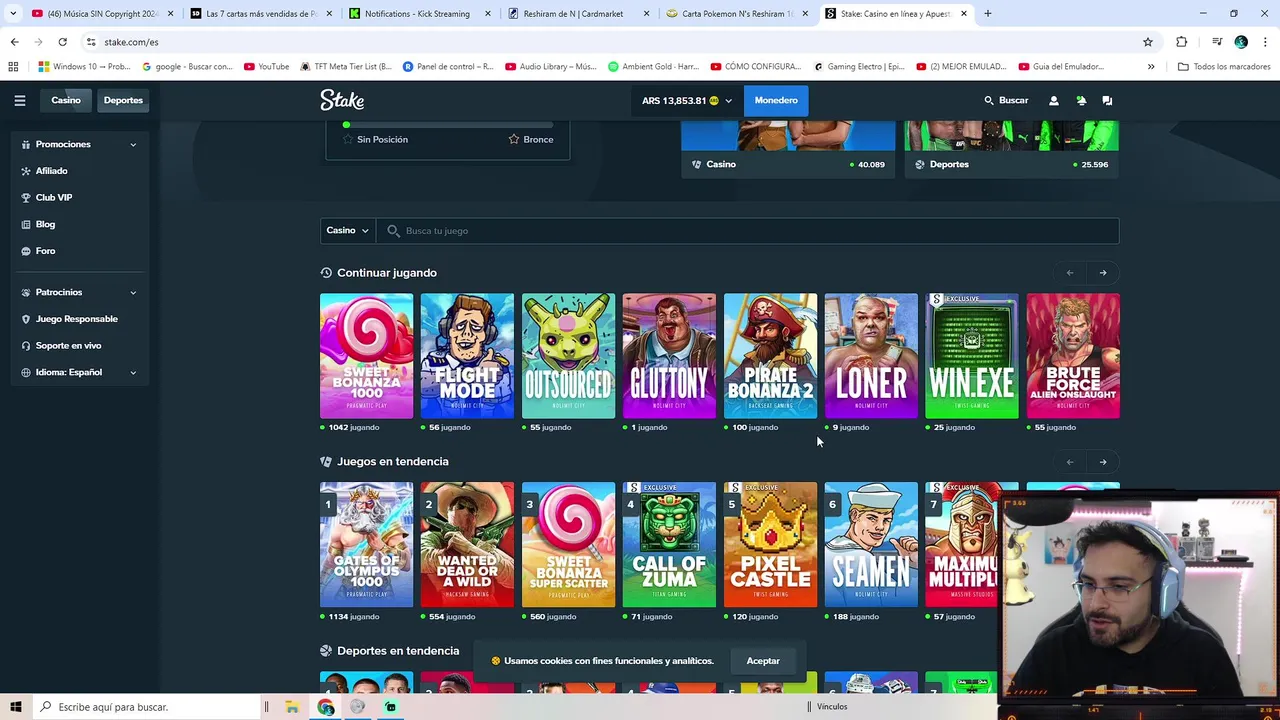Open the YouTube bookmark
1280x720 pixels.
tap(266, 66)
